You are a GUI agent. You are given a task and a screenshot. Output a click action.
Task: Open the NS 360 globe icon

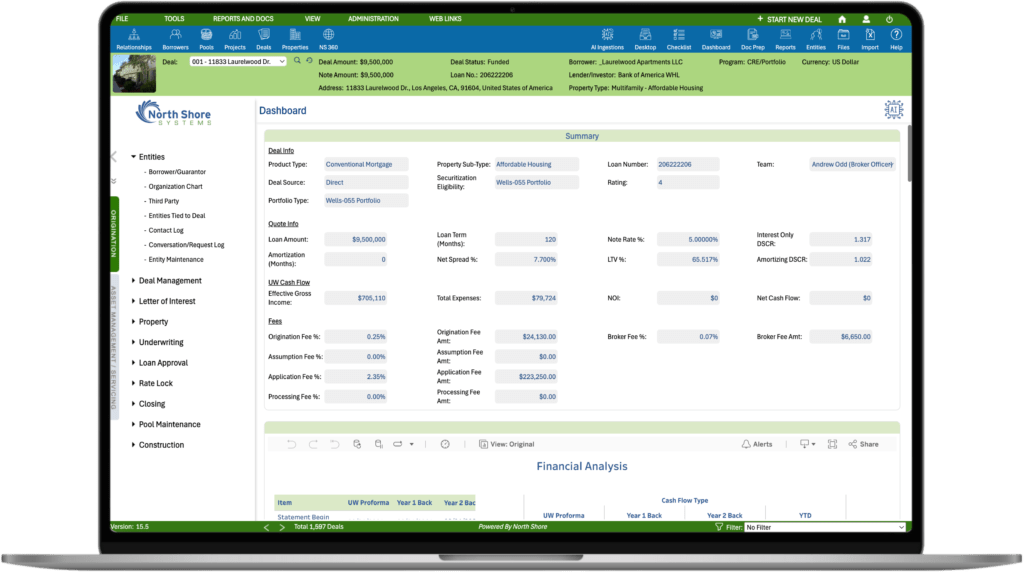[x=328, y=39]
